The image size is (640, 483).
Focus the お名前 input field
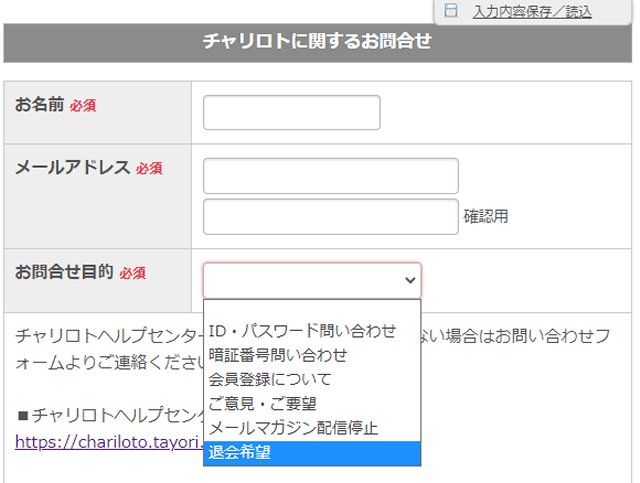click(292, 113)
